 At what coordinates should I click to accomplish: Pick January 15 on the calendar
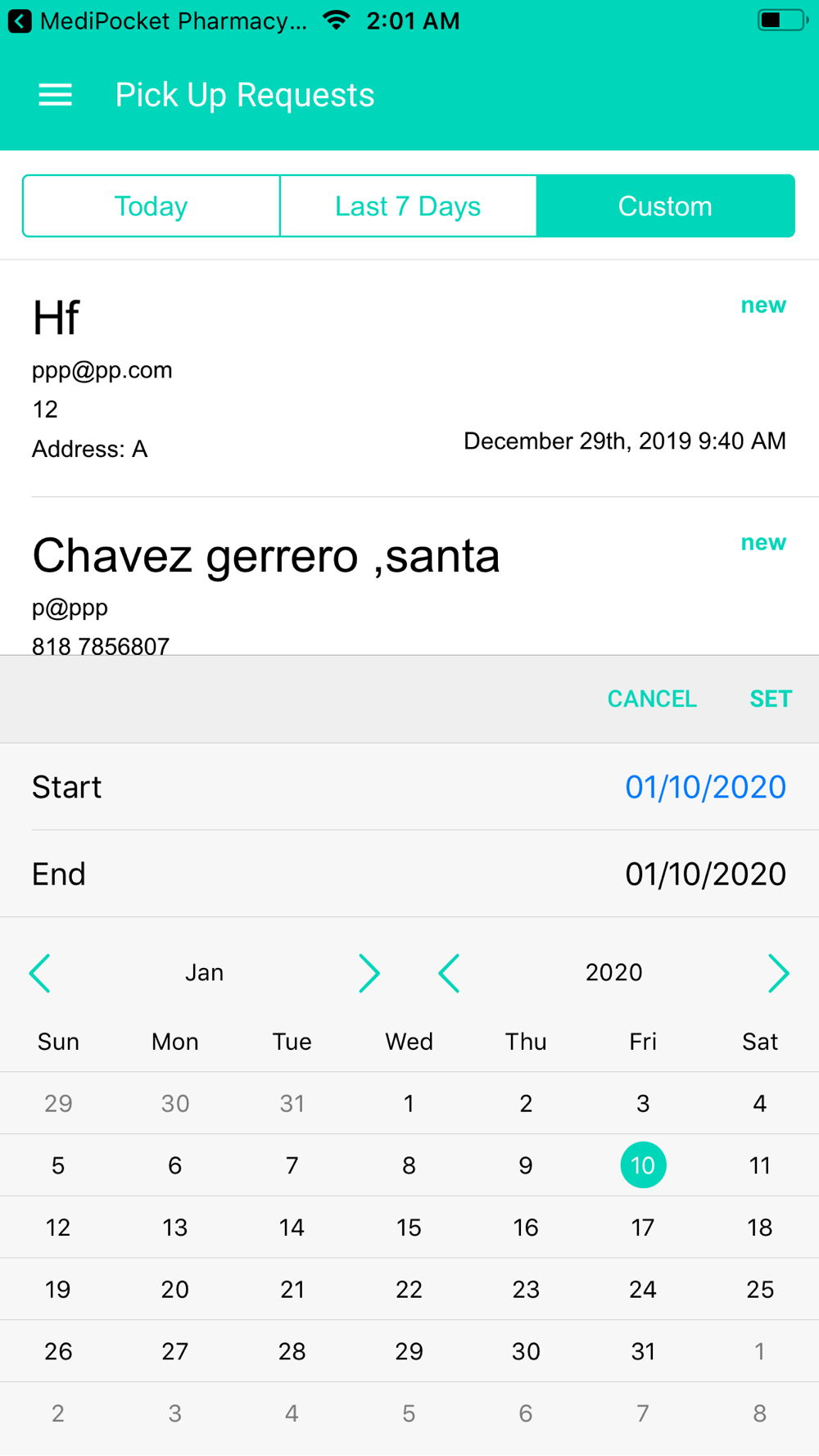click(409, 1227)
